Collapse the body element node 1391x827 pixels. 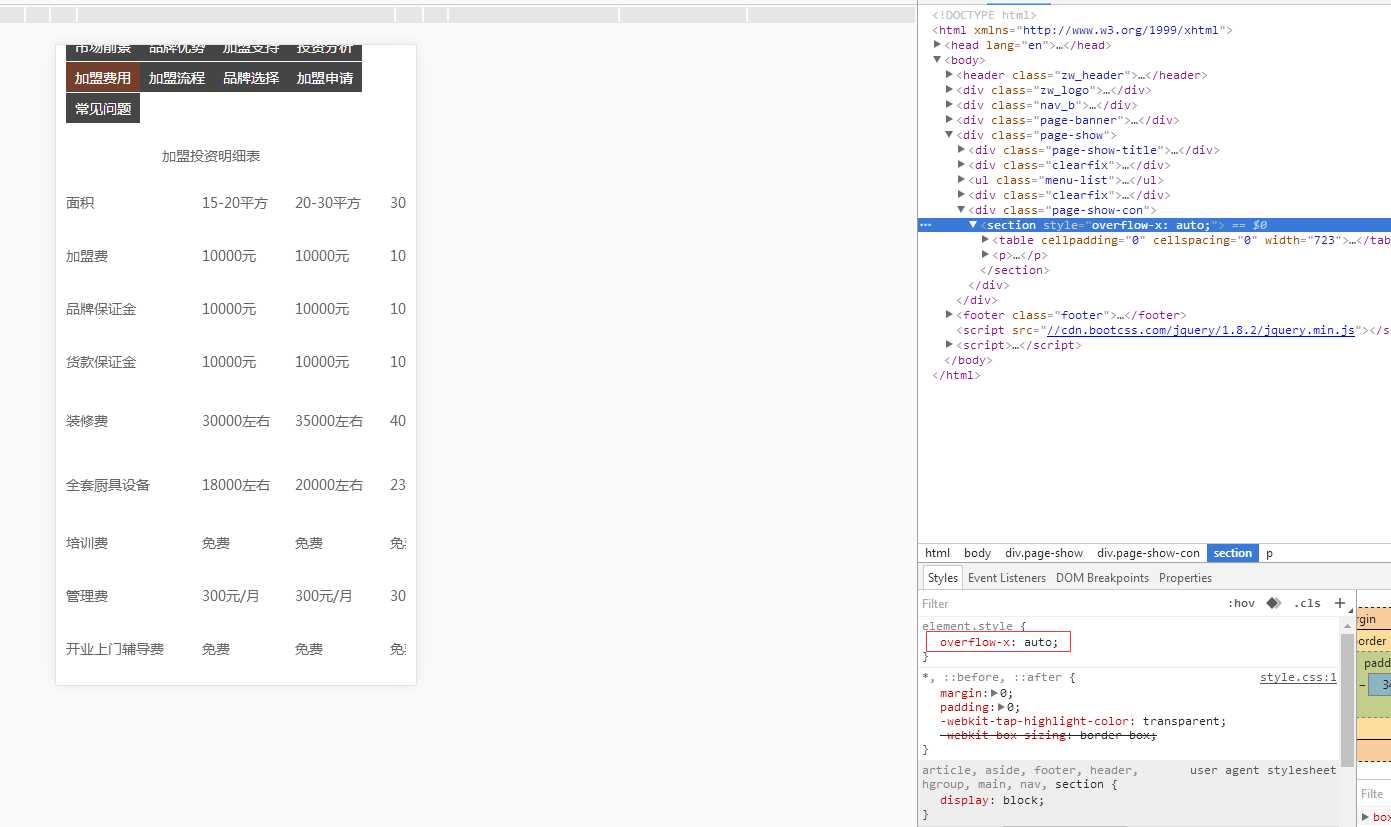coord(937,60)
